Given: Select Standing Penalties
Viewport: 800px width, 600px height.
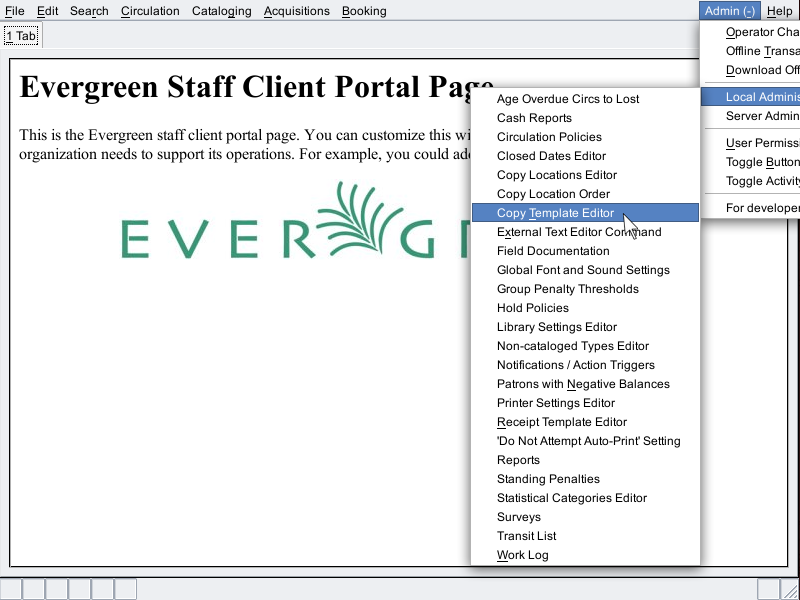Looking at the screenshot, I should [585, 479].
